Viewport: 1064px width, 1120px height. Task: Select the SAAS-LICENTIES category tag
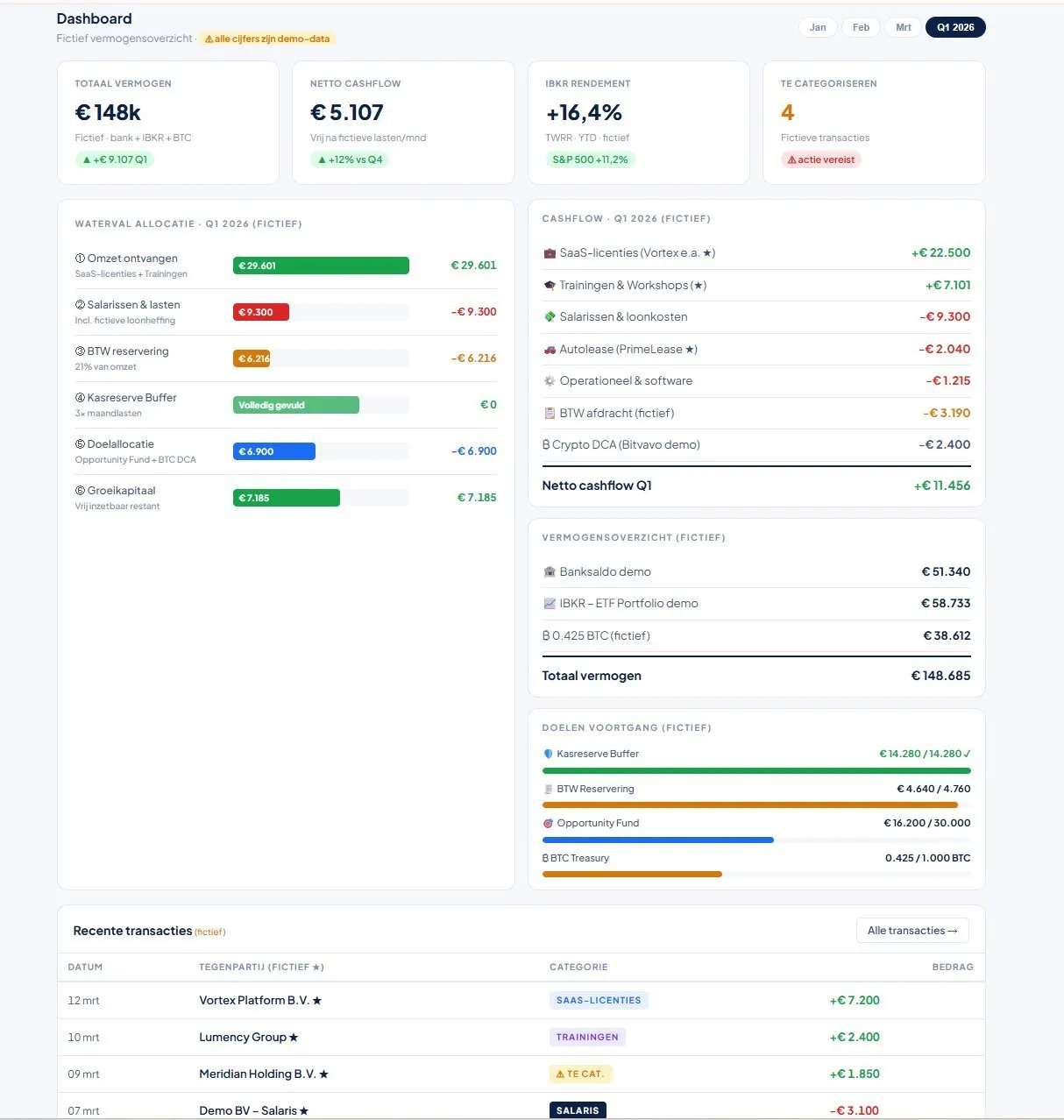pos(599,1000)
